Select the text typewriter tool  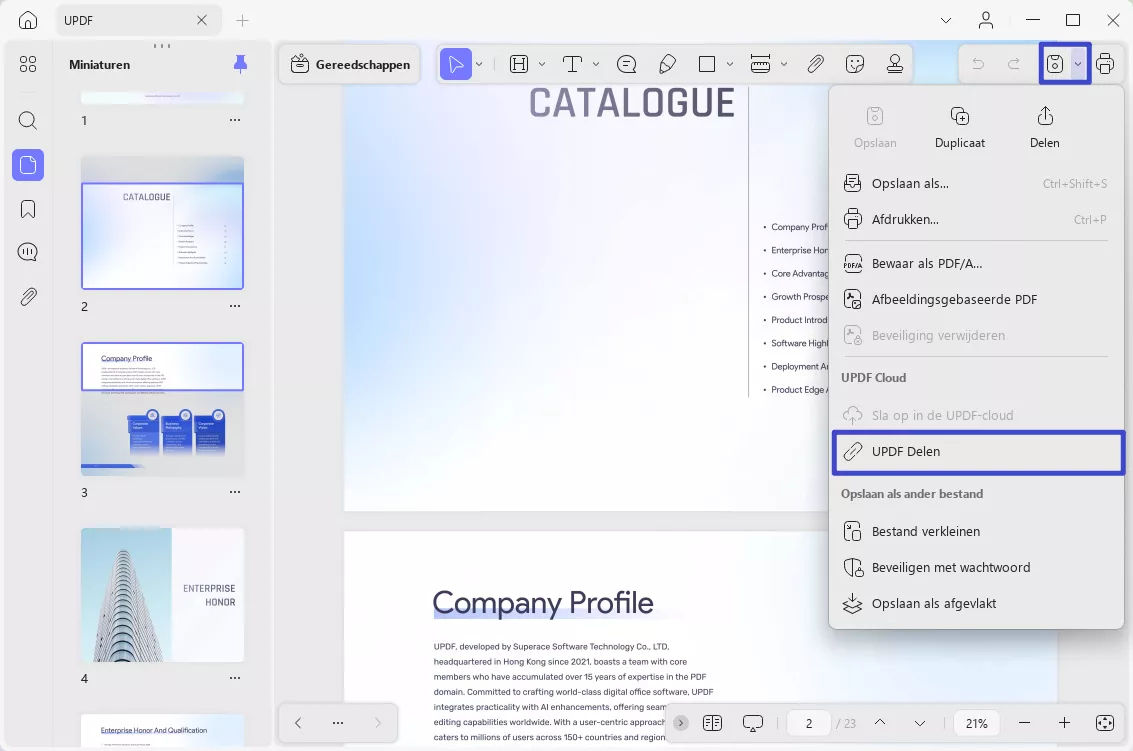point(572,64)
